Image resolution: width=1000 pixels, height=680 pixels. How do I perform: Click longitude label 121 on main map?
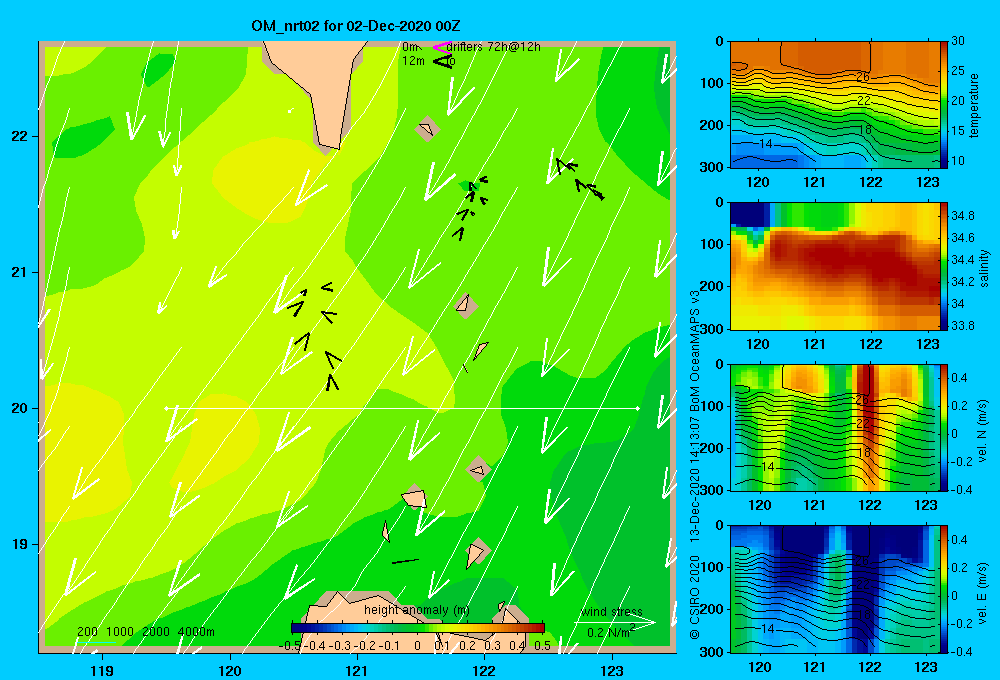click(x=357, y=670)
